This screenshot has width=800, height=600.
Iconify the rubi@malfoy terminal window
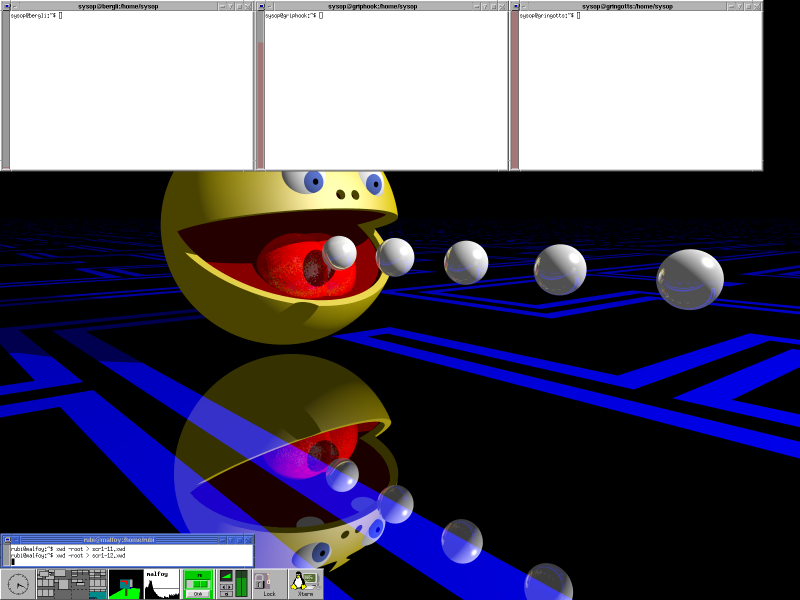[x=222, y=540]
